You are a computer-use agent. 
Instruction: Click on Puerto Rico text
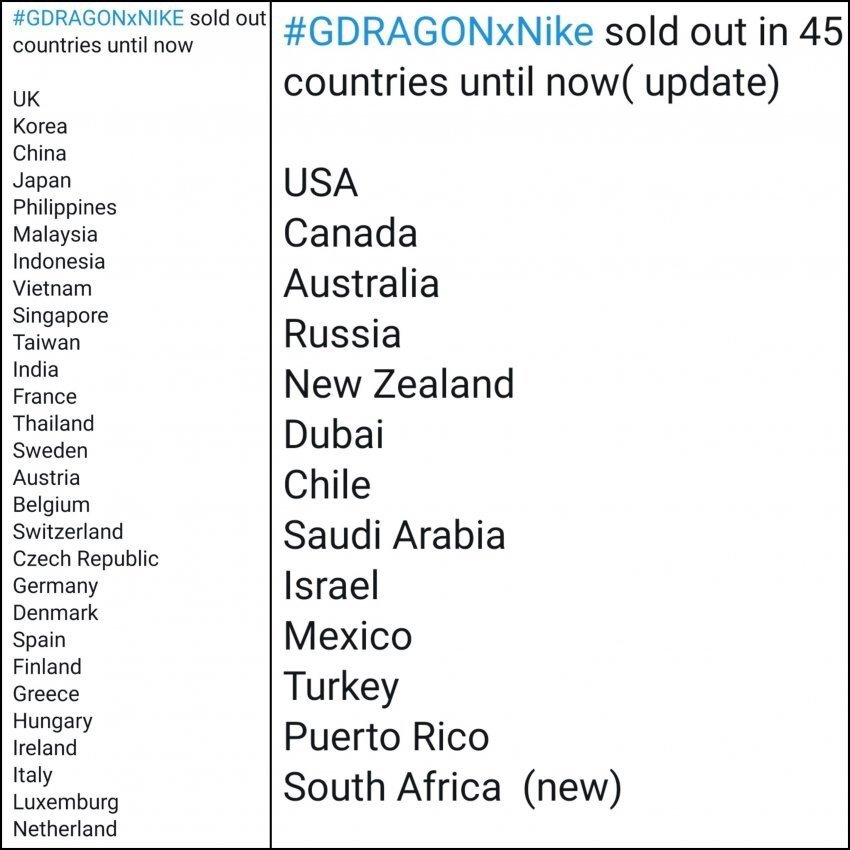[x=386, y=737]
